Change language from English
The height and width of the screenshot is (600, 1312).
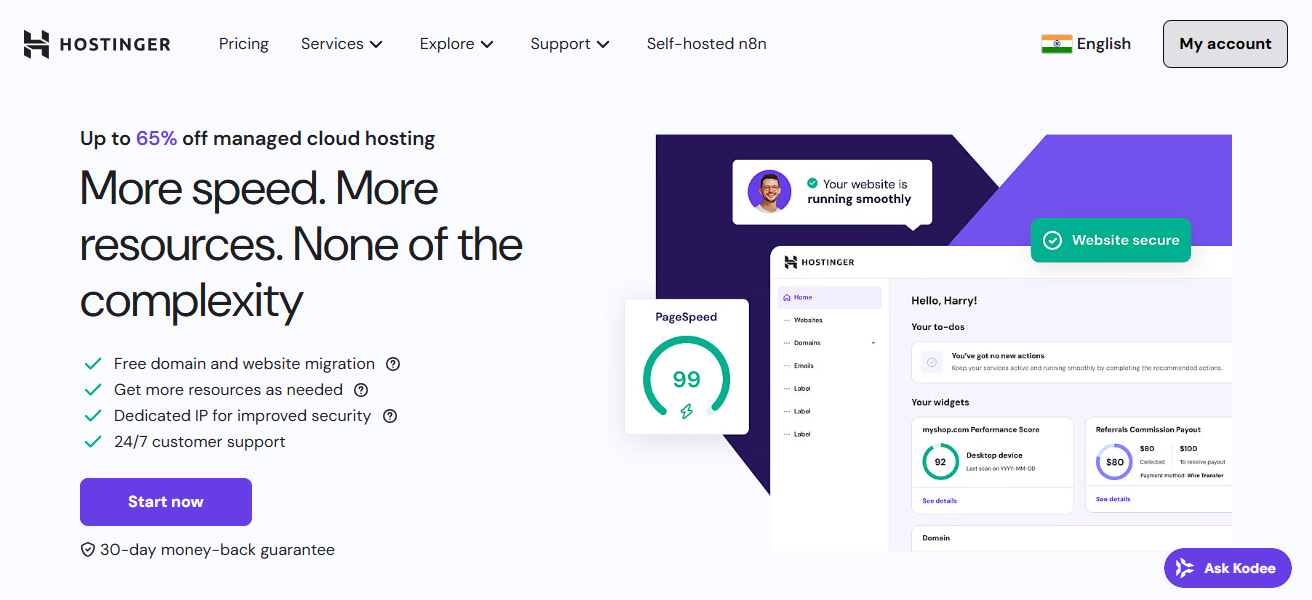click(1103, 44)
